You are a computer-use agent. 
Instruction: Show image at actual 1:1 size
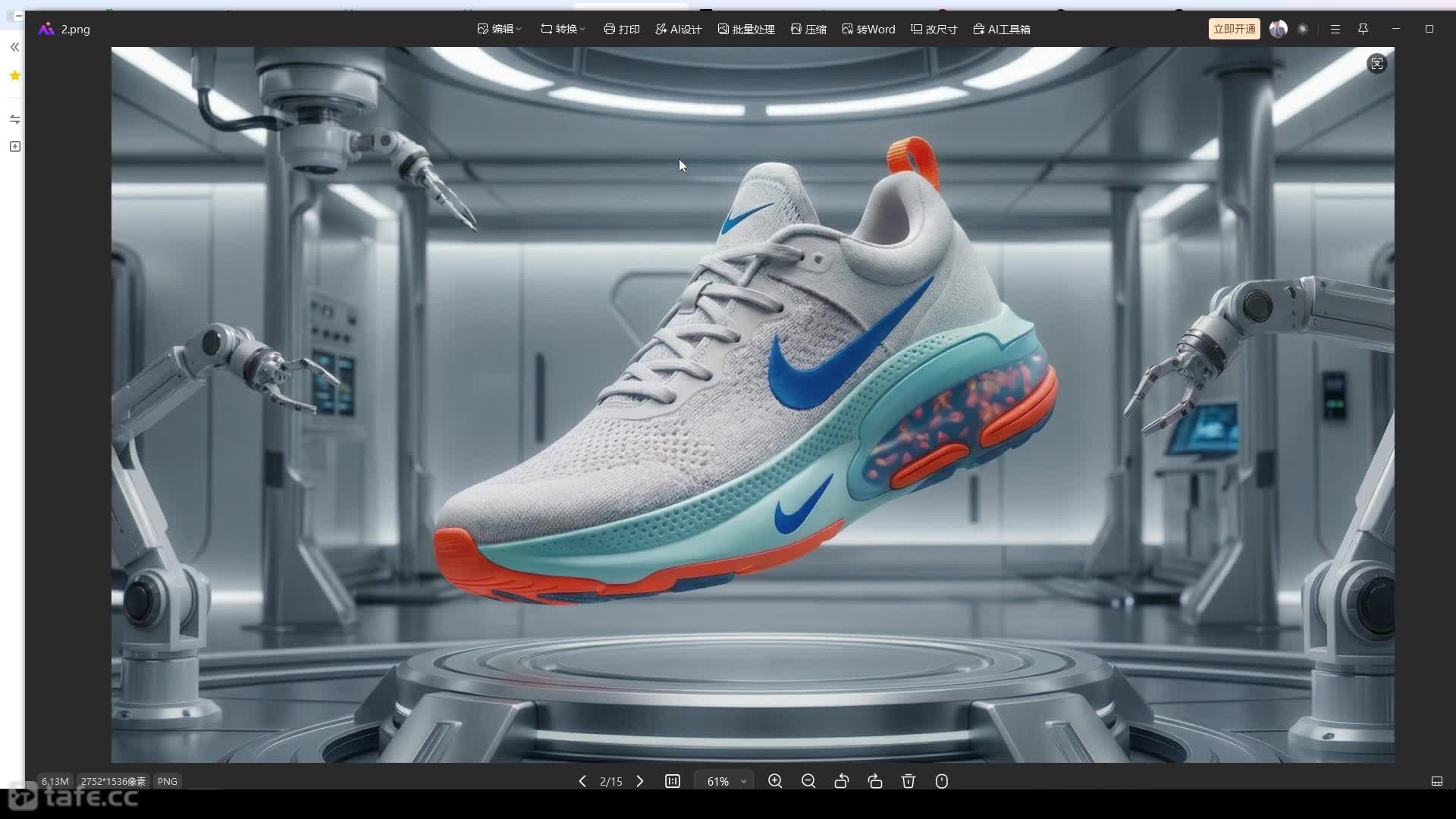673,781
